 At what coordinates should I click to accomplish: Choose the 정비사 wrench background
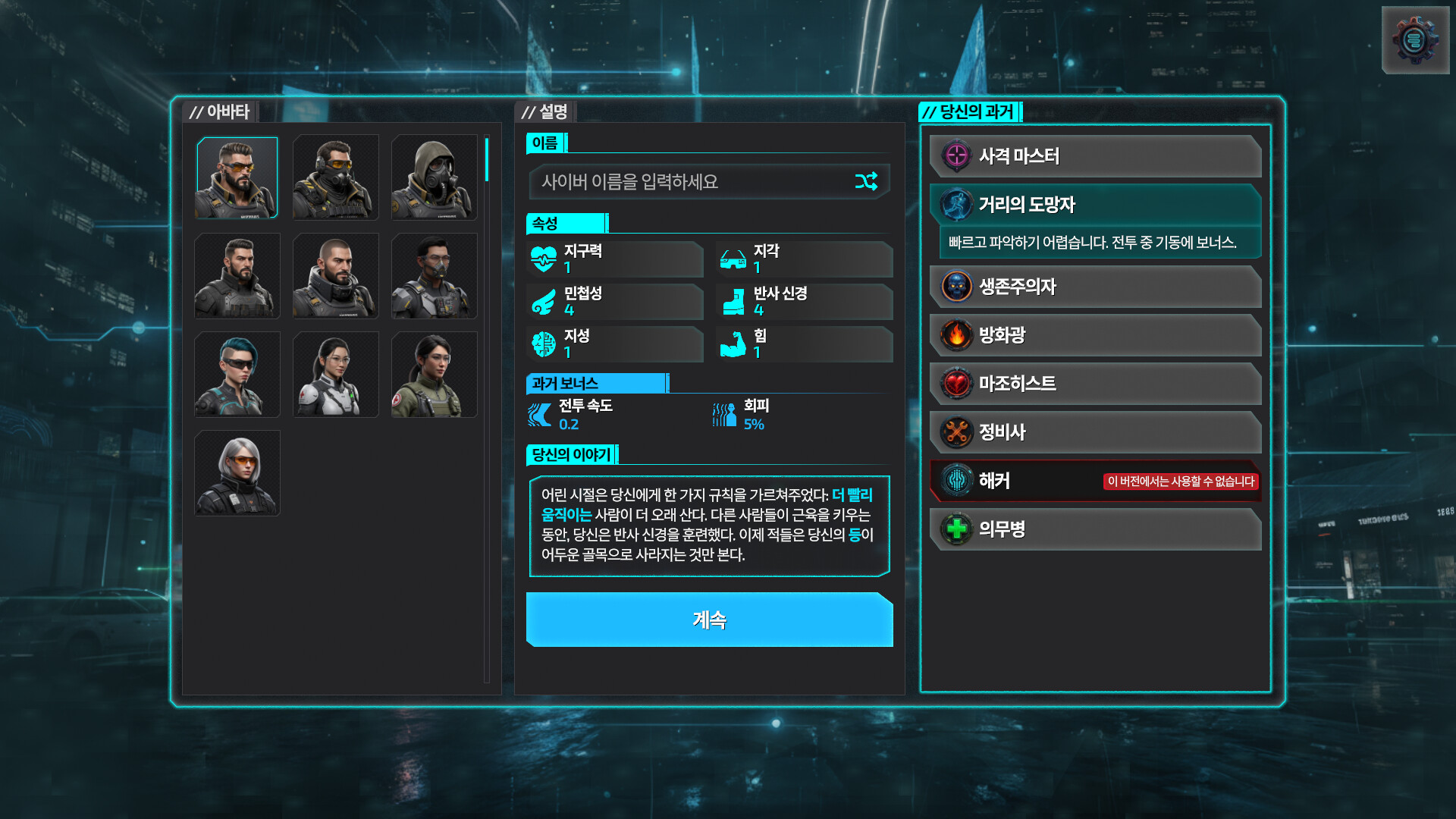point(1096,432)
